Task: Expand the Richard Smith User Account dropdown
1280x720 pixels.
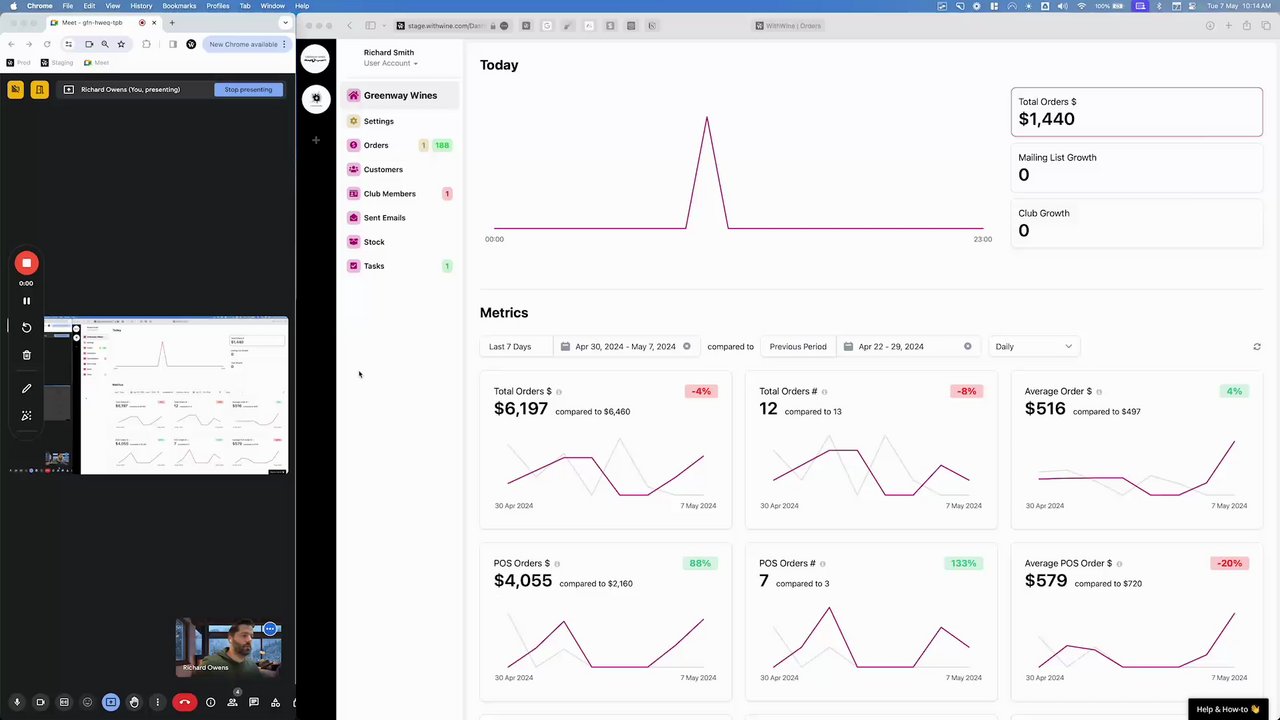Action: tap(390, 63)
